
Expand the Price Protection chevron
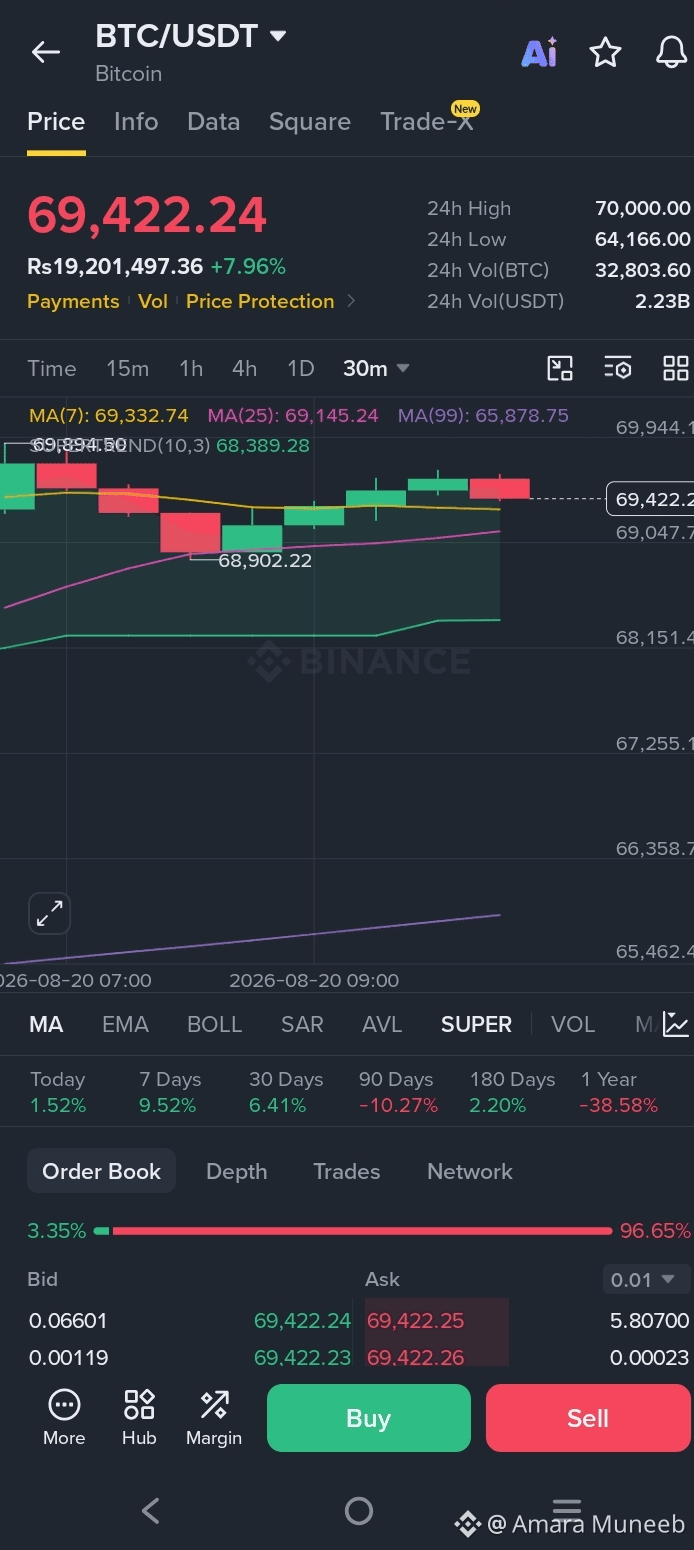click(351, 301)
